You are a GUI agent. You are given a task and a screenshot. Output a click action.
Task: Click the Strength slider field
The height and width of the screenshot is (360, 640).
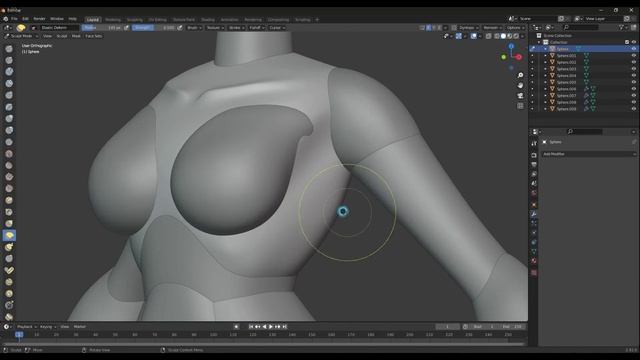click(153, 28)
